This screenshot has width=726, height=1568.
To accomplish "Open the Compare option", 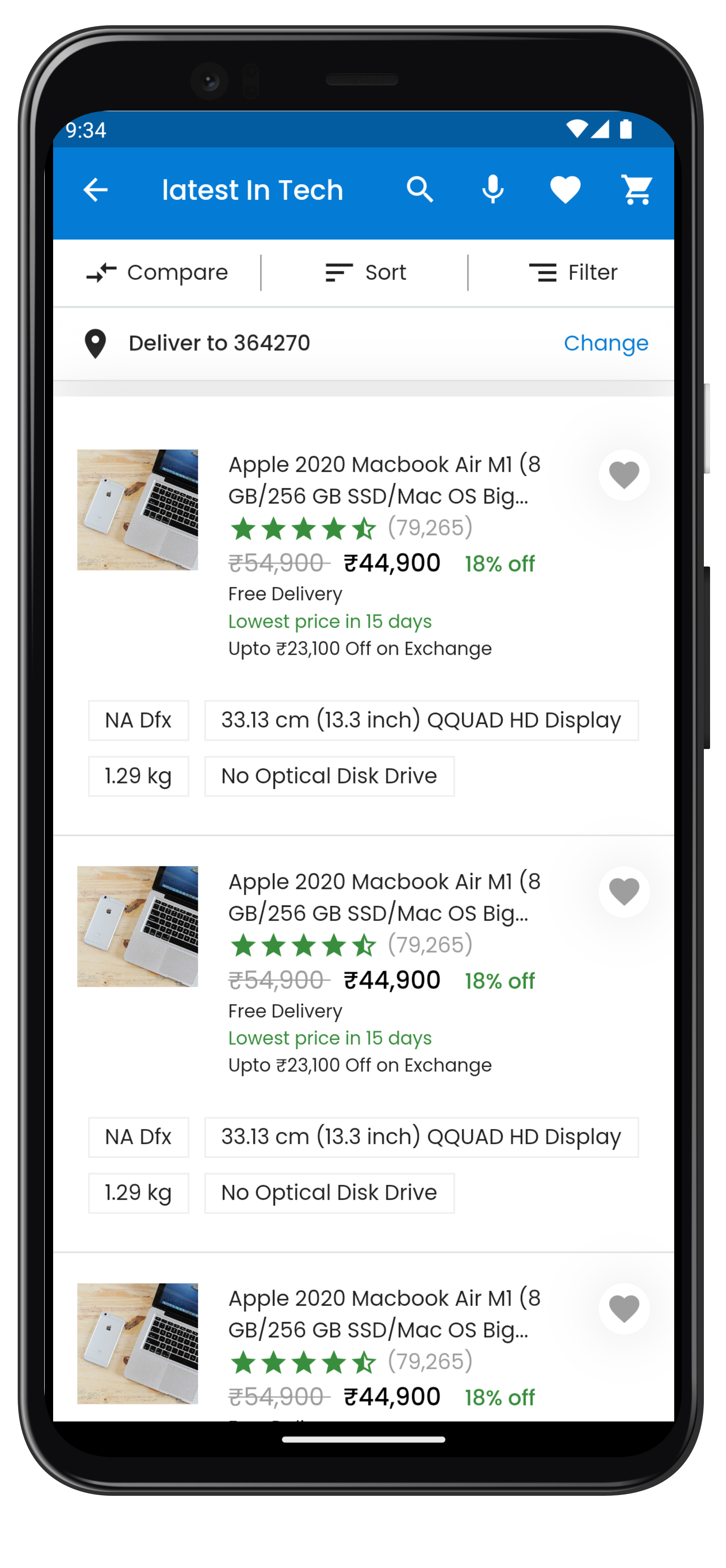I will pyautogui.click(x=157, y=273).
